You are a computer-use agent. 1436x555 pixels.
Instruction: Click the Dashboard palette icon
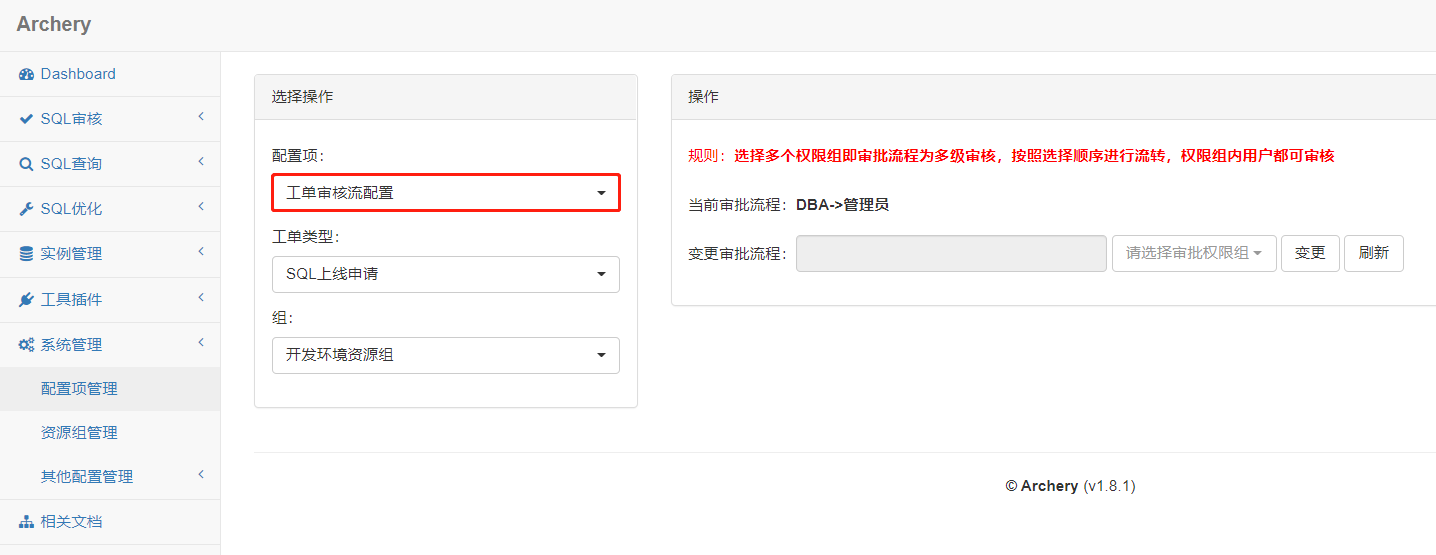tap(27, 74)
